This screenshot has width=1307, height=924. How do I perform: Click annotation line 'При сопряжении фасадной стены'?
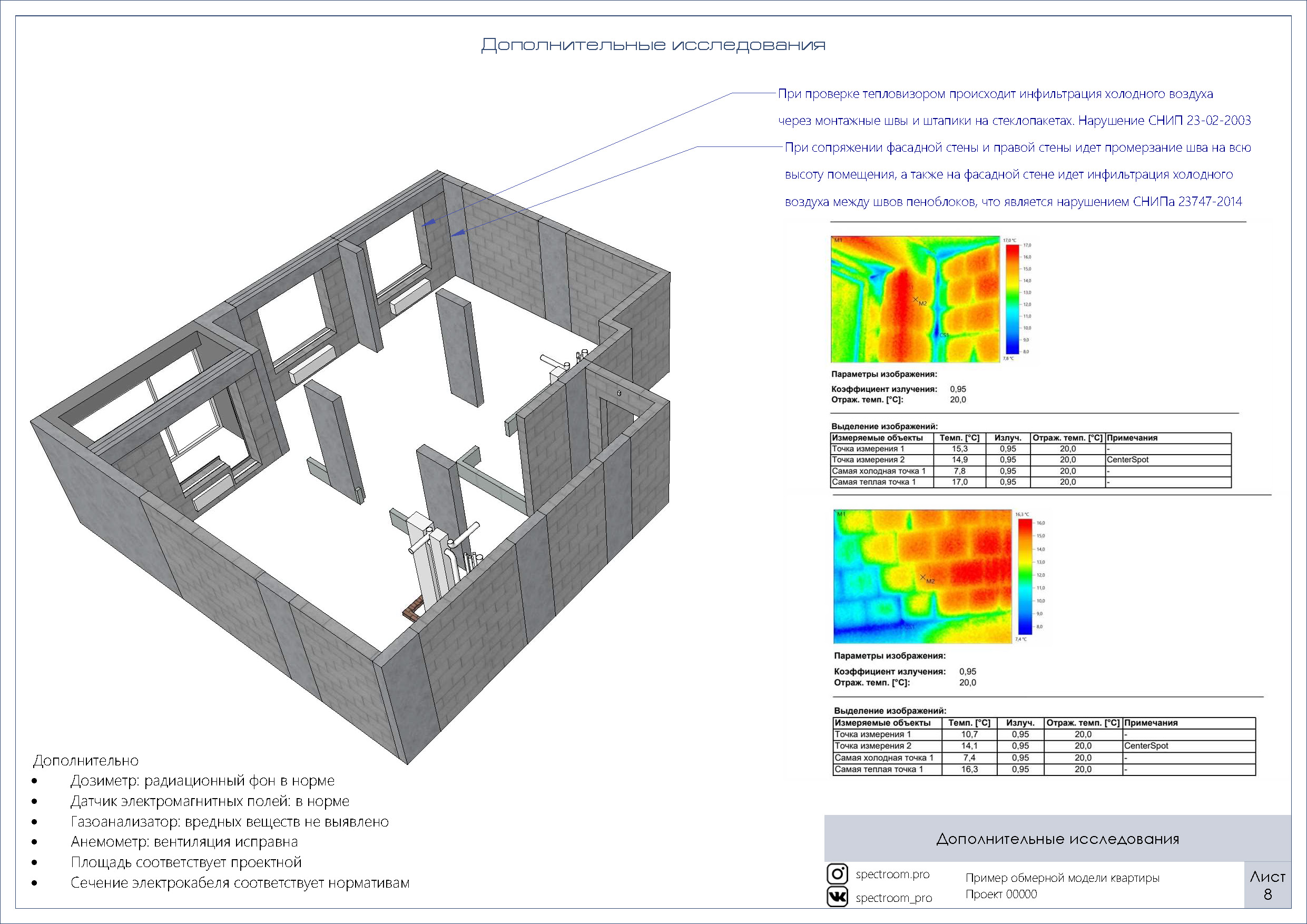(x=1018, y=148)
